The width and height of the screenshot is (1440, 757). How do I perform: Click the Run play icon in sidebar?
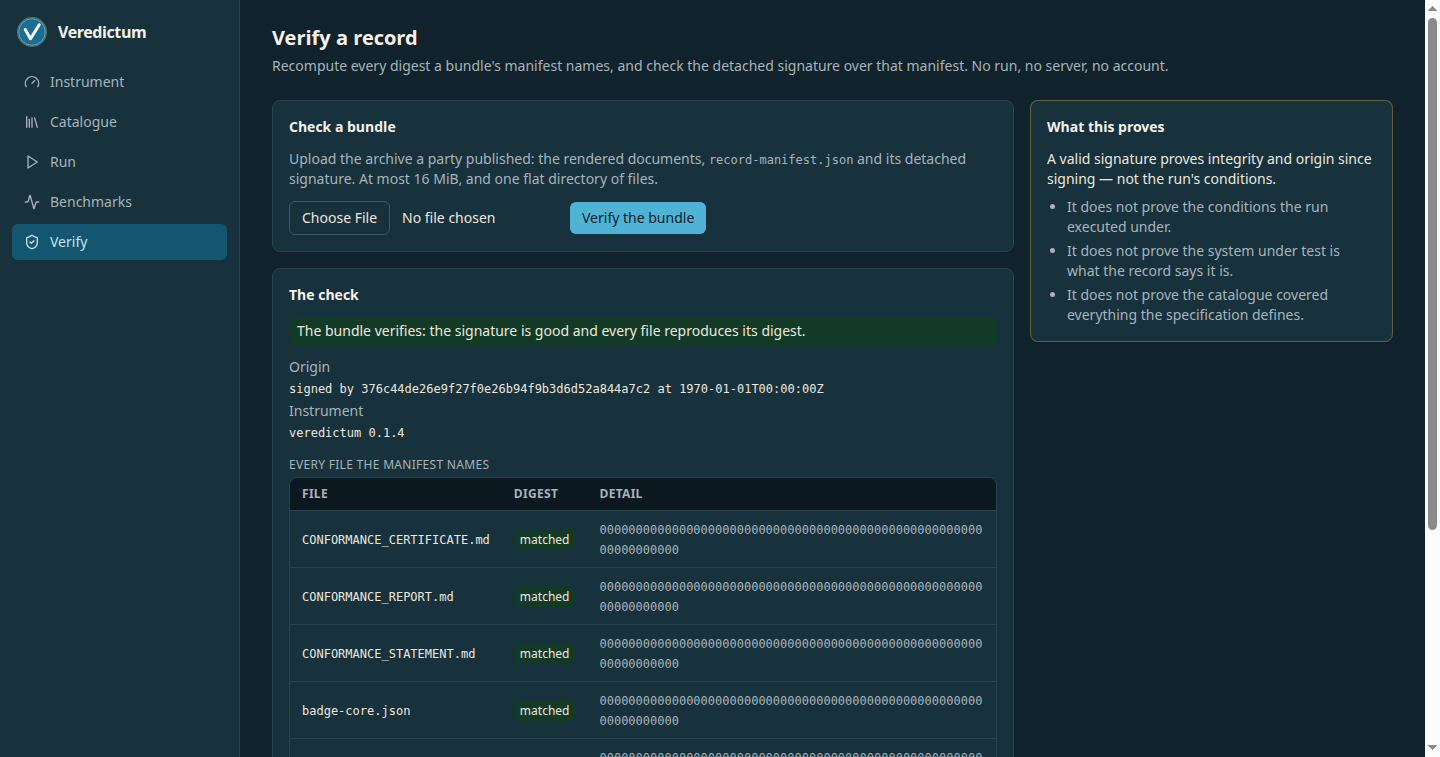(32, 162)
